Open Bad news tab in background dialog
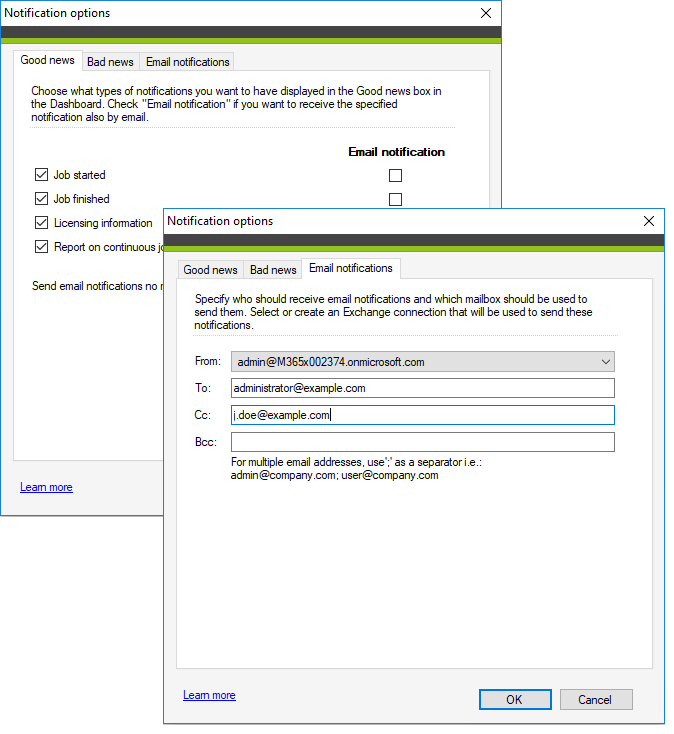This screenshot has width=674, height=734. pyautogui.click(x=110, y=62)
